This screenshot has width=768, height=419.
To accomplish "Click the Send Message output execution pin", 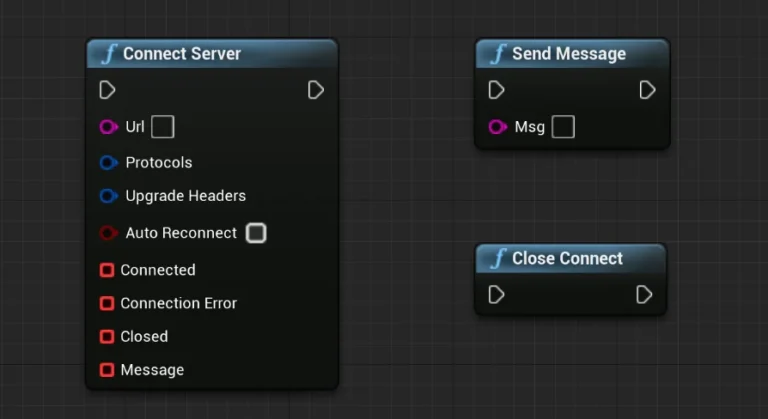I will pyautogui.click(x=647, y=91).
